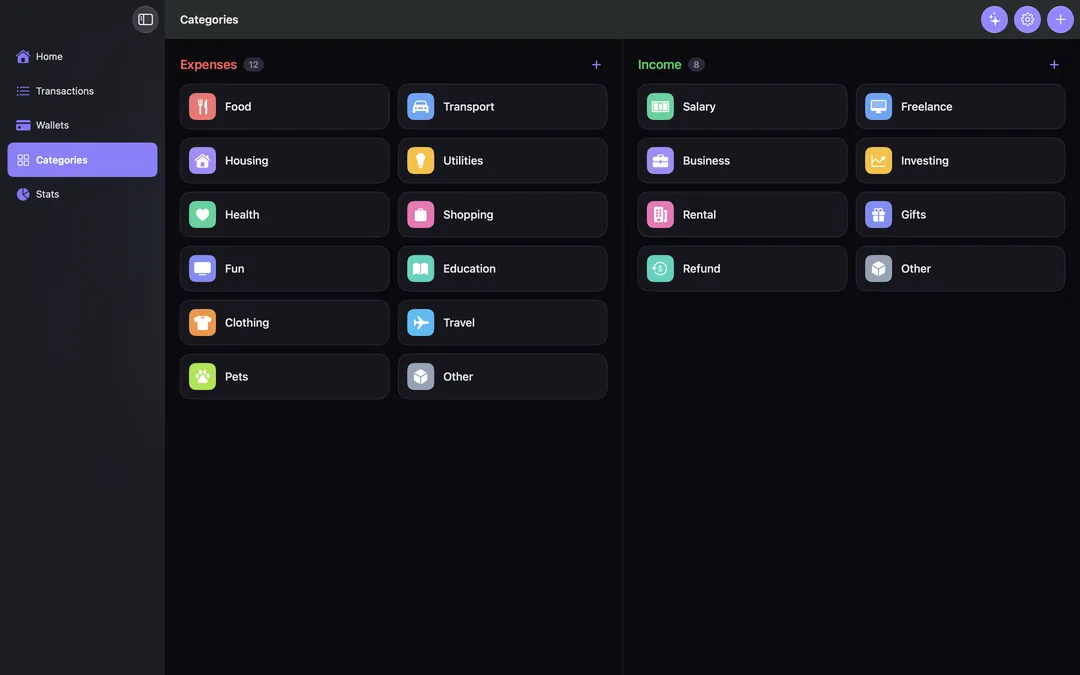
Task: Click the Categories page title
Action: tap(209, 19)
